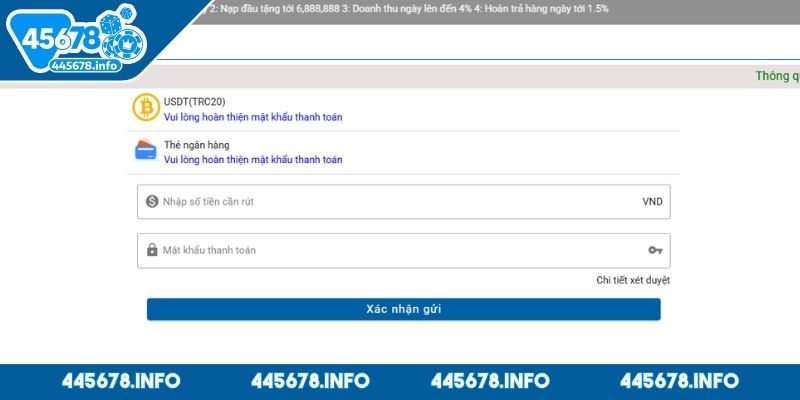The image size is (800, 400).
Task: Click the leftmost 445678.INFO footer text
Action: tap(121, 381)
